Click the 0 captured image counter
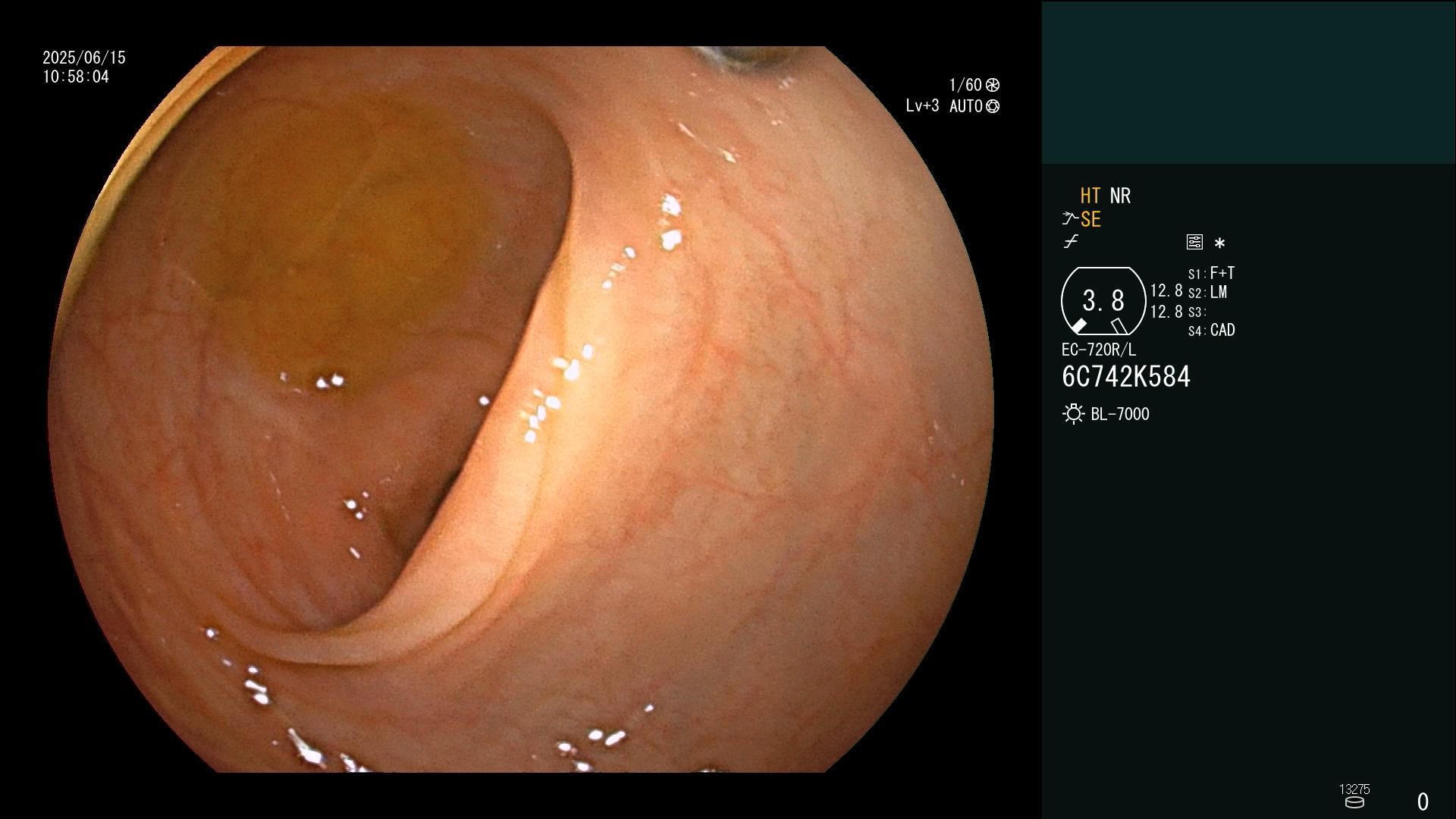 [x=1423, y=802]
